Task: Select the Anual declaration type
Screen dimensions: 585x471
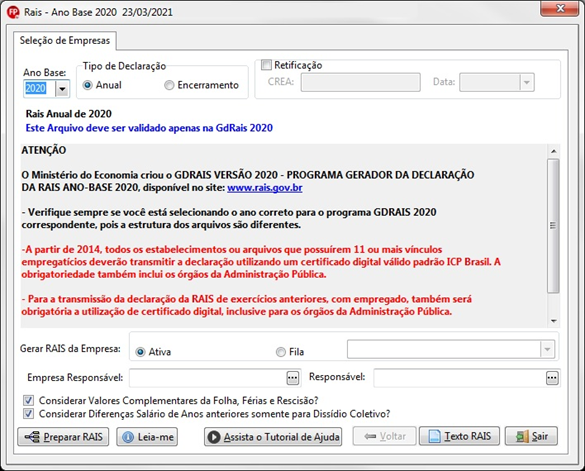Action: (102, 85)
